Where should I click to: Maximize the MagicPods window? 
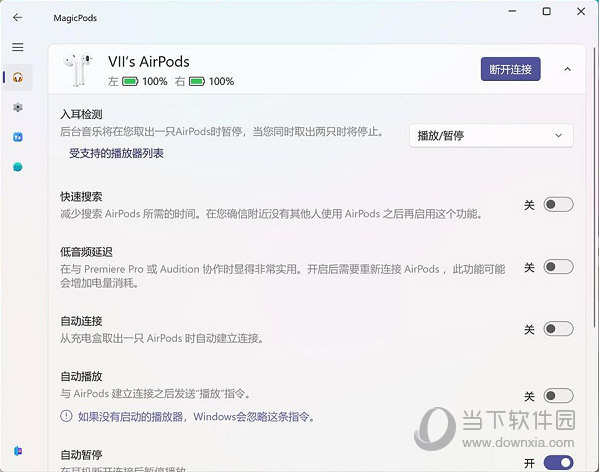click(x=547, y=11)
